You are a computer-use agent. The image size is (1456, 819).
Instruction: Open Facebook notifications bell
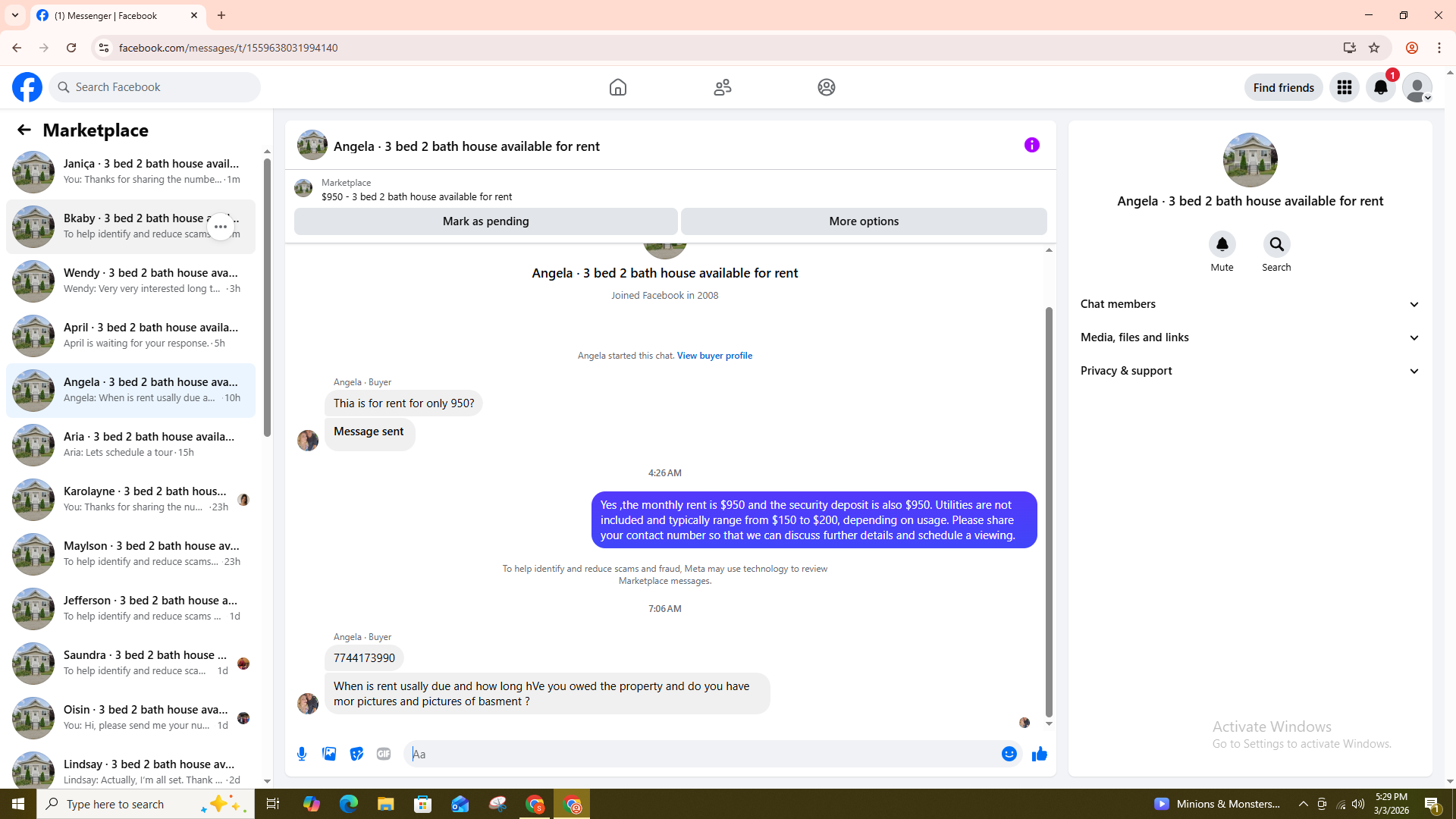(1380, 87)
